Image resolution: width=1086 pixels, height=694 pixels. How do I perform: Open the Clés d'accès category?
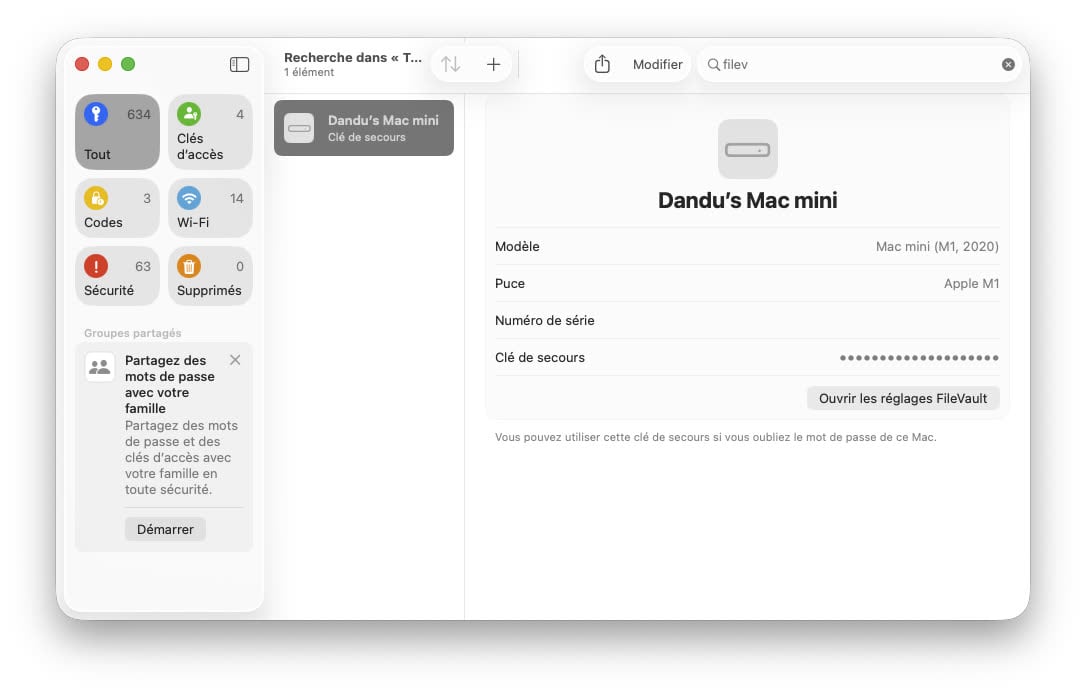click(x=210, y=132)
